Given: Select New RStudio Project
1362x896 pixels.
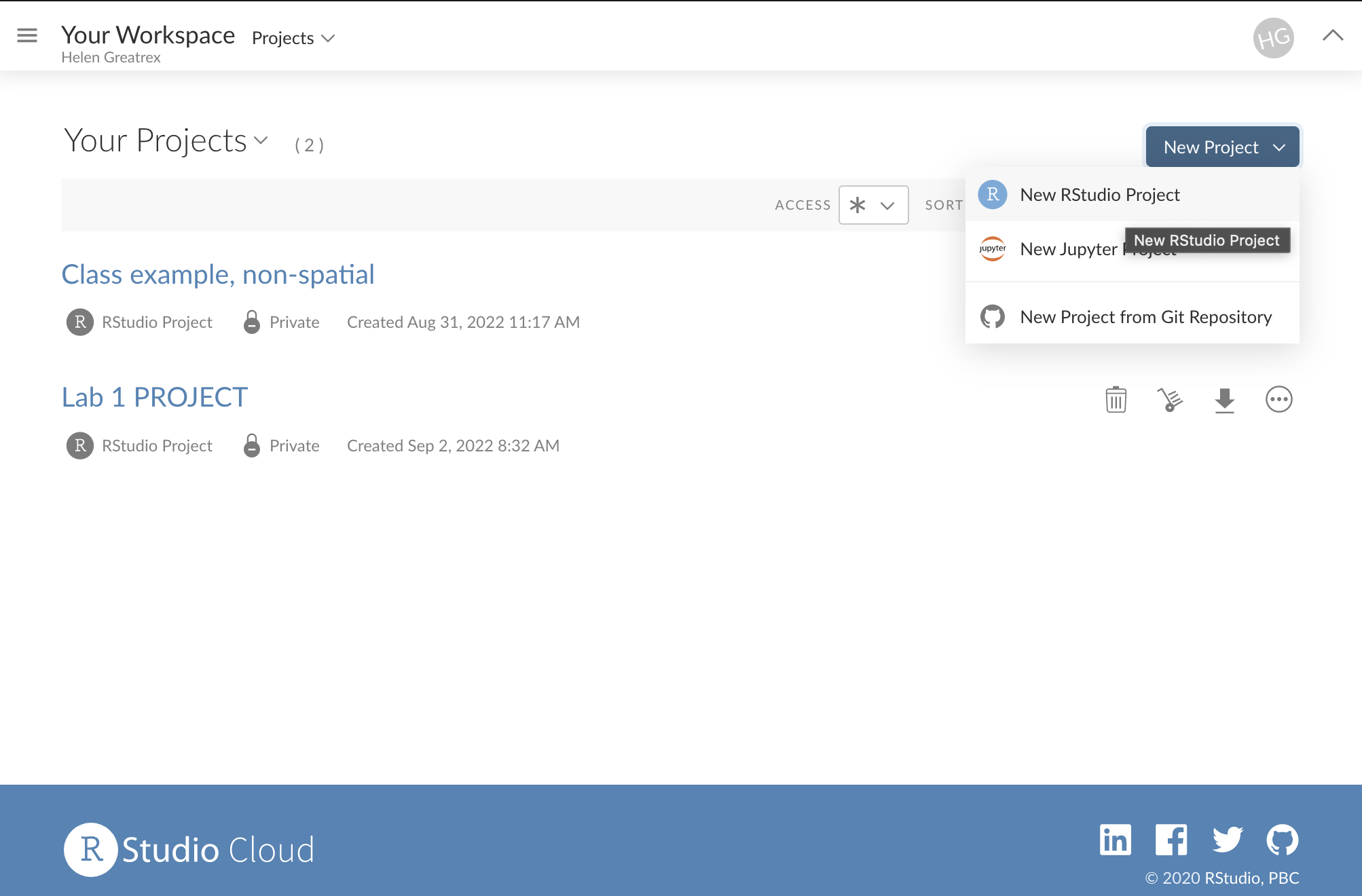Looking at the screenshot, I should pos(1100,195).
